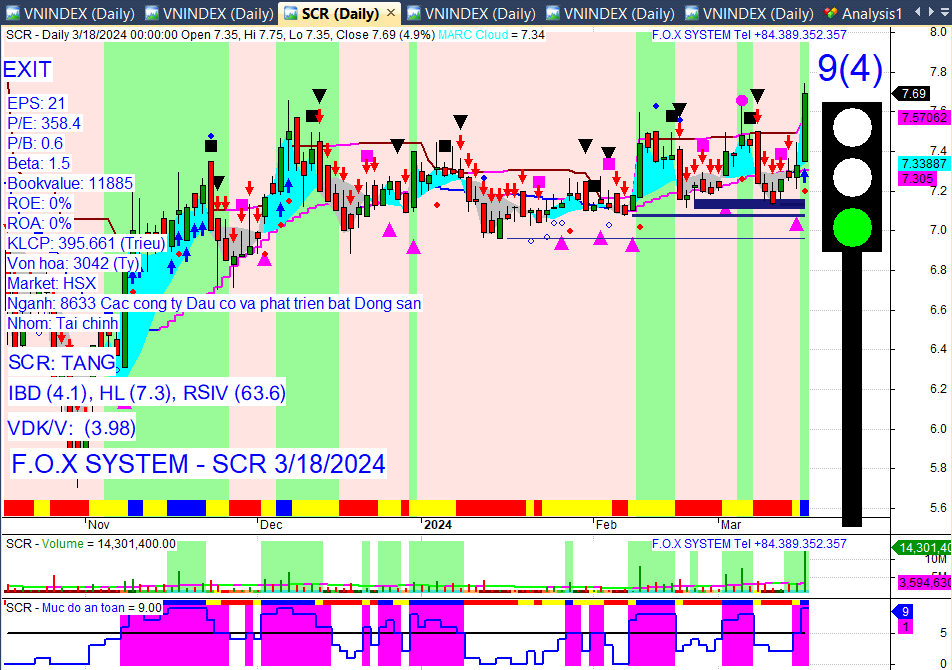Click Von hoa: 3042 (Ty) text
This screenshot has width=952, height=670.
pyautogui.click(x=73, y=263)
